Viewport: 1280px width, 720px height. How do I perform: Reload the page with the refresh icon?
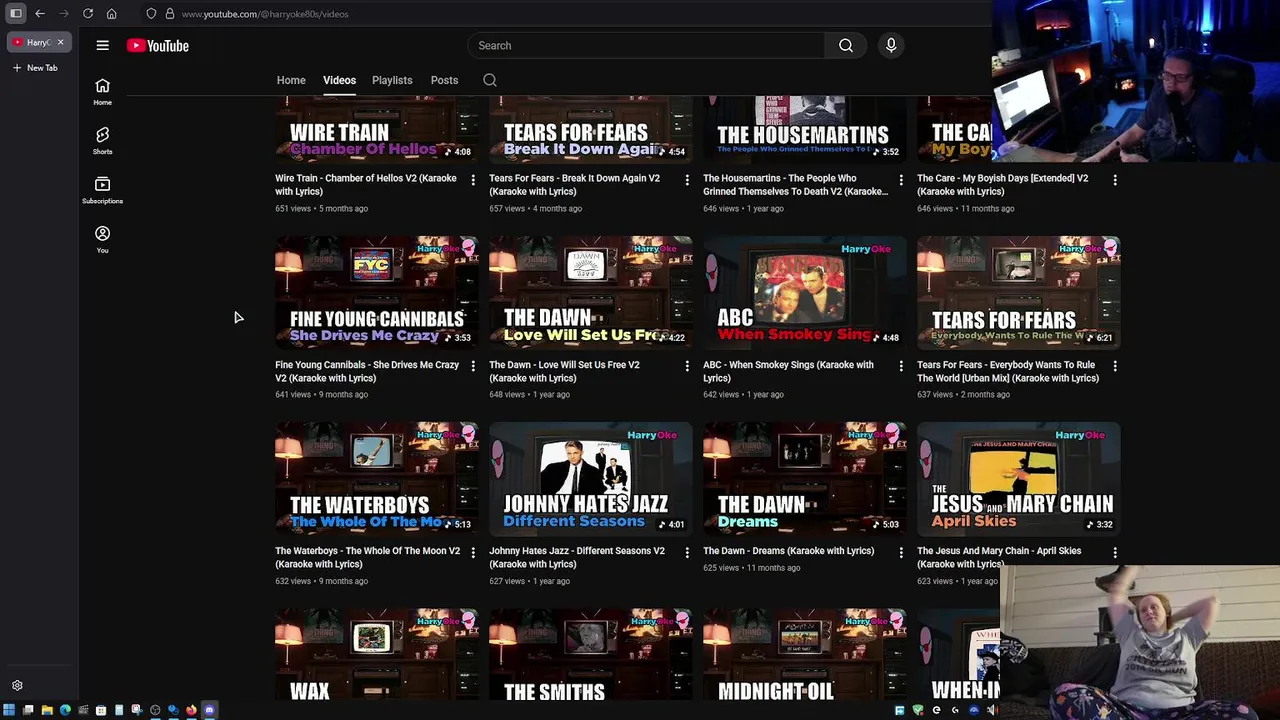88,14
